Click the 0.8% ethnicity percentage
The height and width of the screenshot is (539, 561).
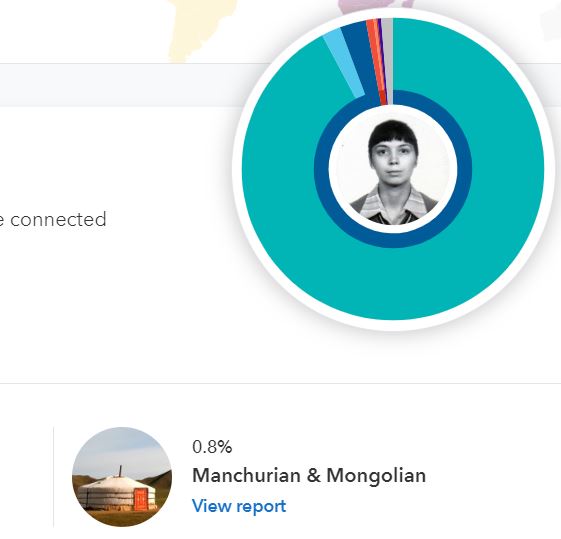212,447
